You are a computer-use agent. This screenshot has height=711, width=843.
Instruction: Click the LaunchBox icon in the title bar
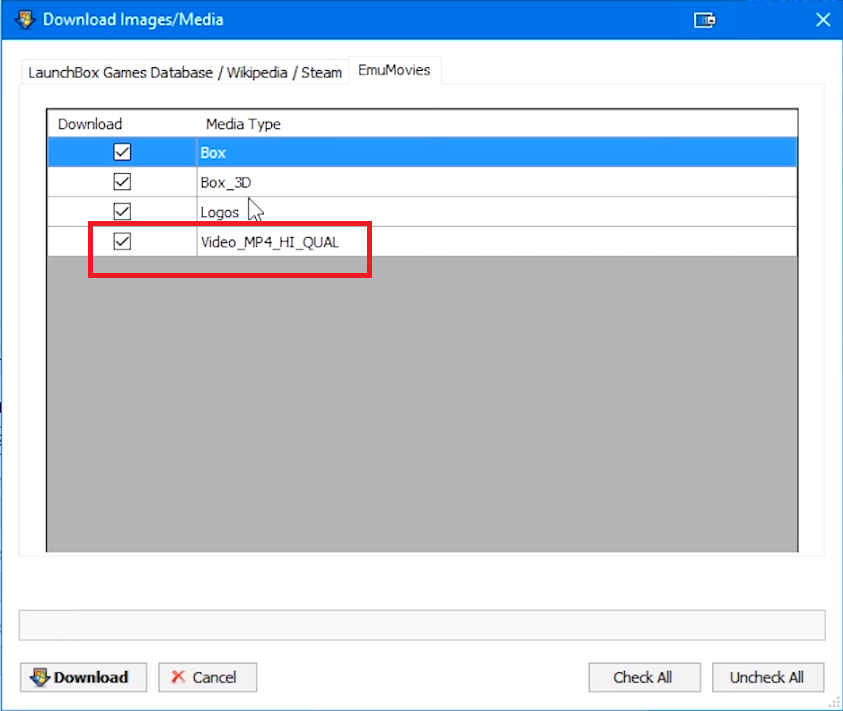pyautogui.click(x=24, y=19)
